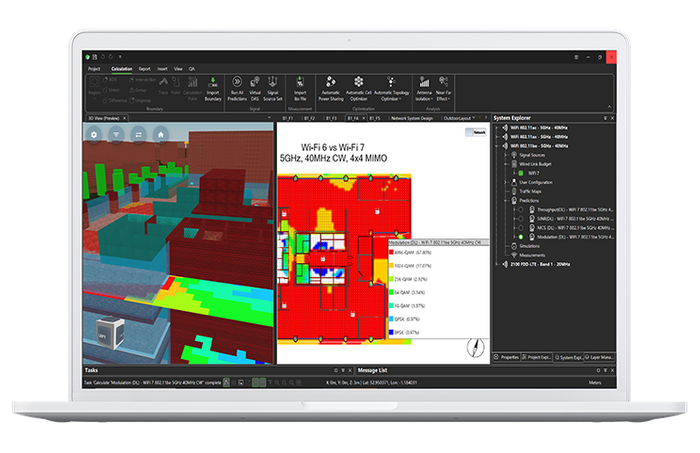Switch to Network System Design tab
700x453 pixels.
412,118
